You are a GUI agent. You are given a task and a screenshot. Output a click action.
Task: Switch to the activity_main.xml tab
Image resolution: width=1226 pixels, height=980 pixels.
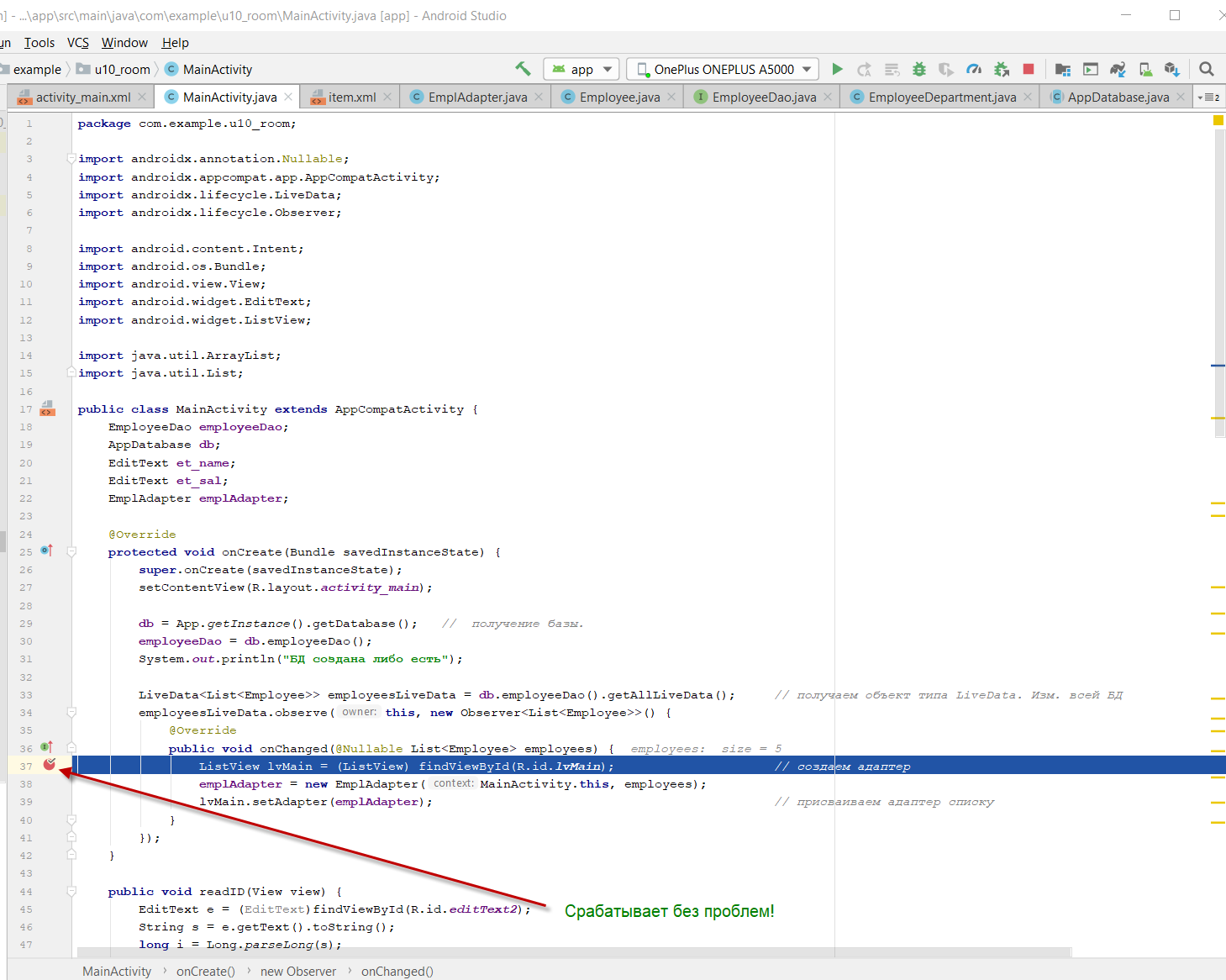(82, 97)
